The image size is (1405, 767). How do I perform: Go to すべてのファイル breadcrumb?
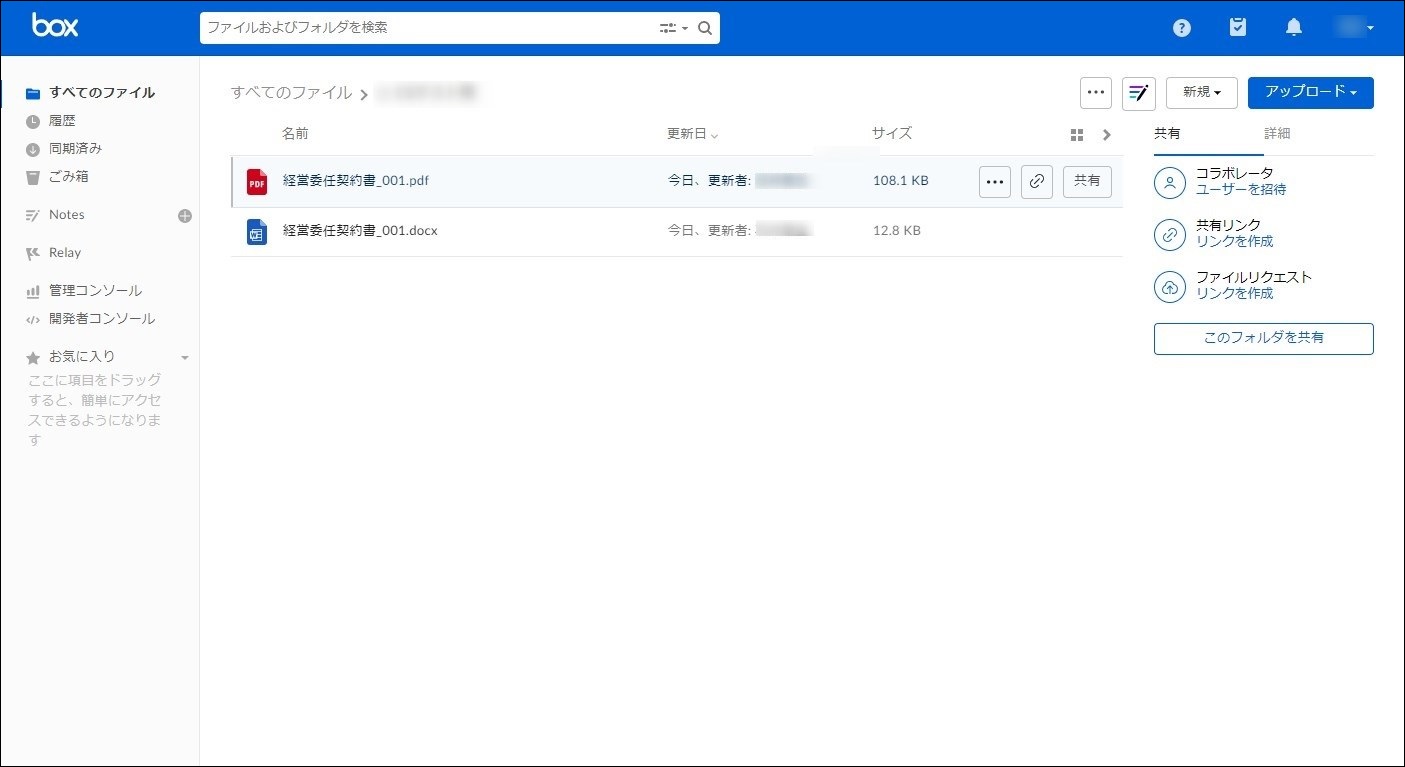(291, 93)
